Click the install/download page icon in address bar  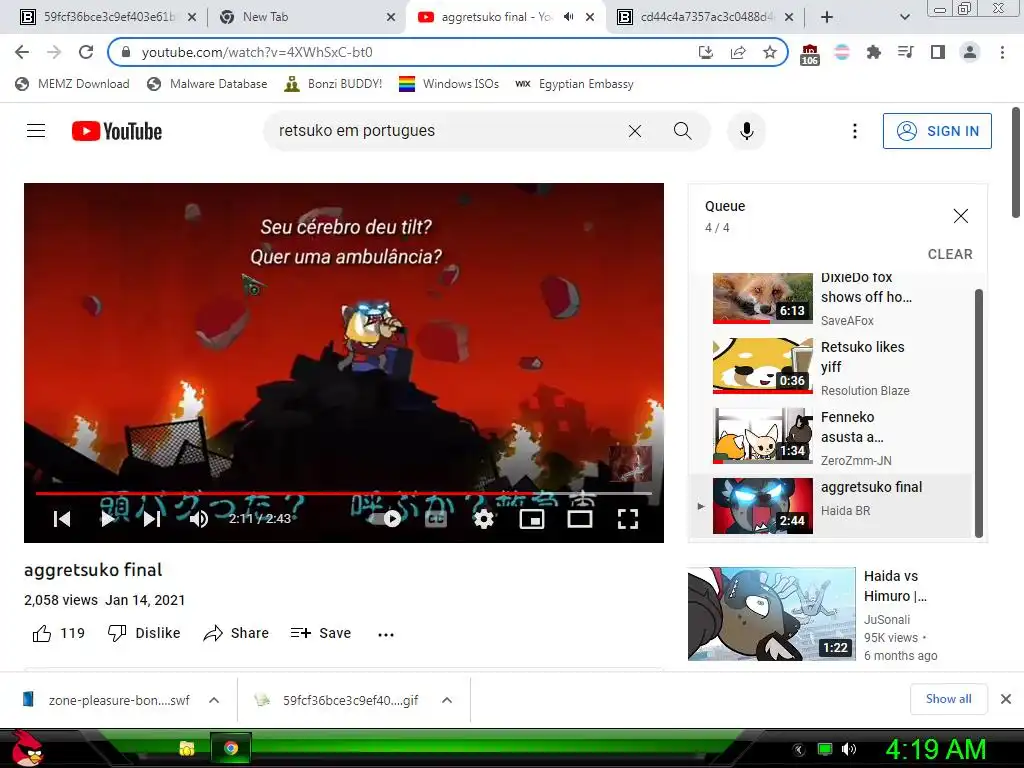point(705,52)
